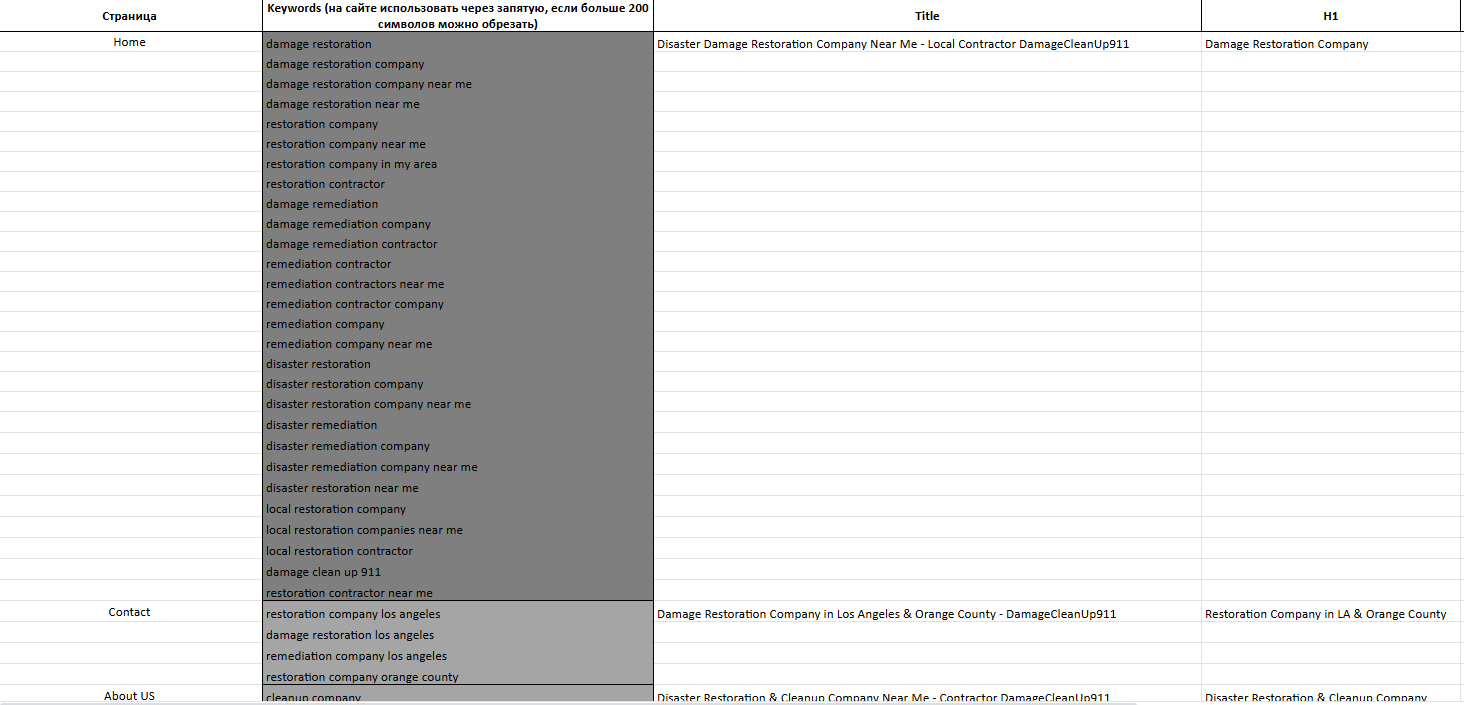The height and width of the screenshot is (705, 1464).
Task: Click keyword cell 'local restoration company'
Action: pyautogui.click(x=458, y=509)
